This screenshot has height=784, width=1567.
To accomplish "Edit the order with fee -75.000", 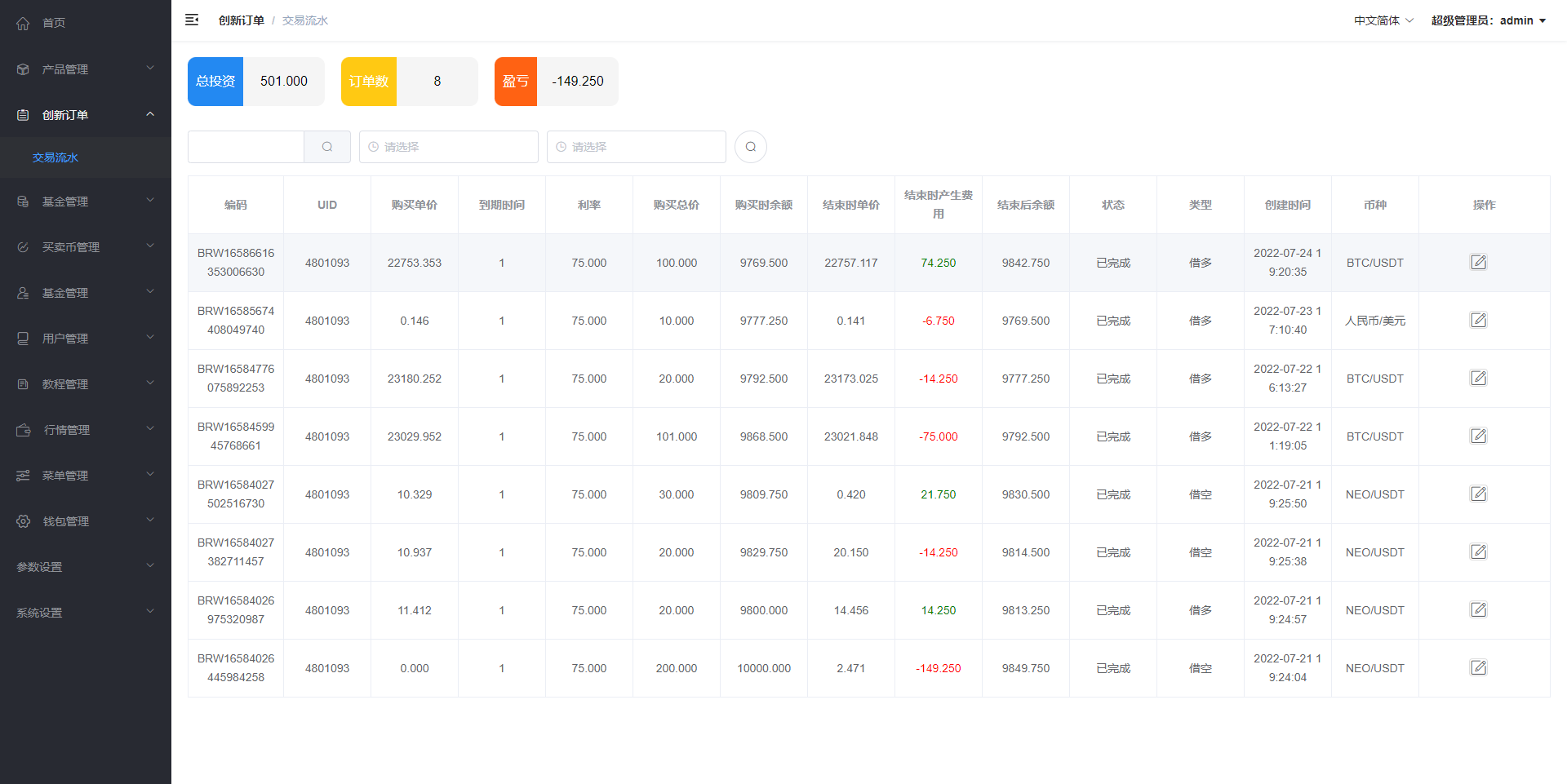I will pos(1478,436).
